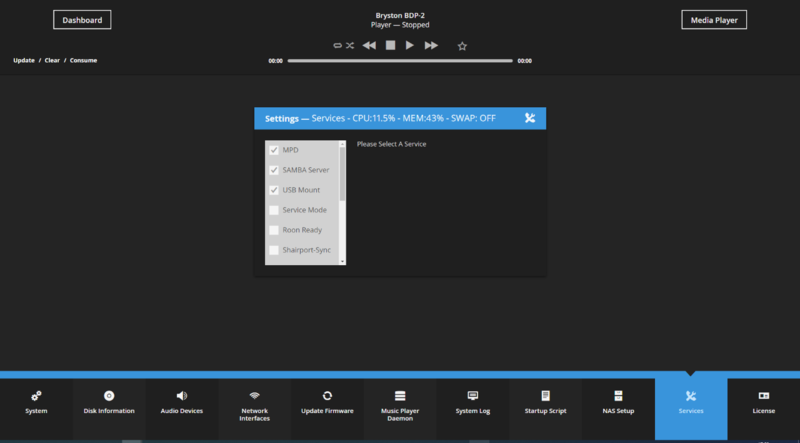The height and width of the screenshot is (443, 800).
Task: Click the star favorite icon
Action: tap(462, 46)
